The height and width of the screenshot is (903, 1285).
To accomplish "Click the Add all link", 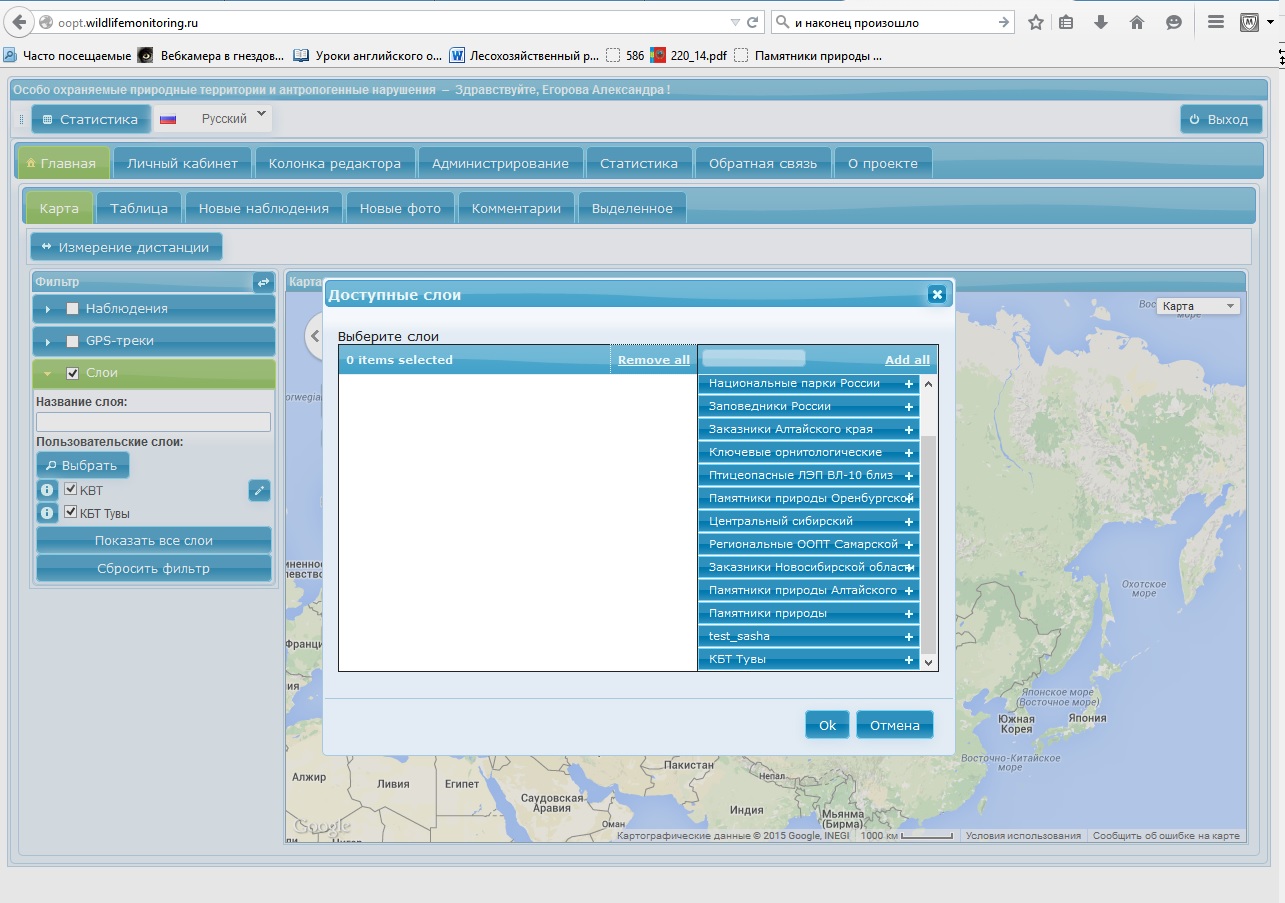I will coord(906,360).
